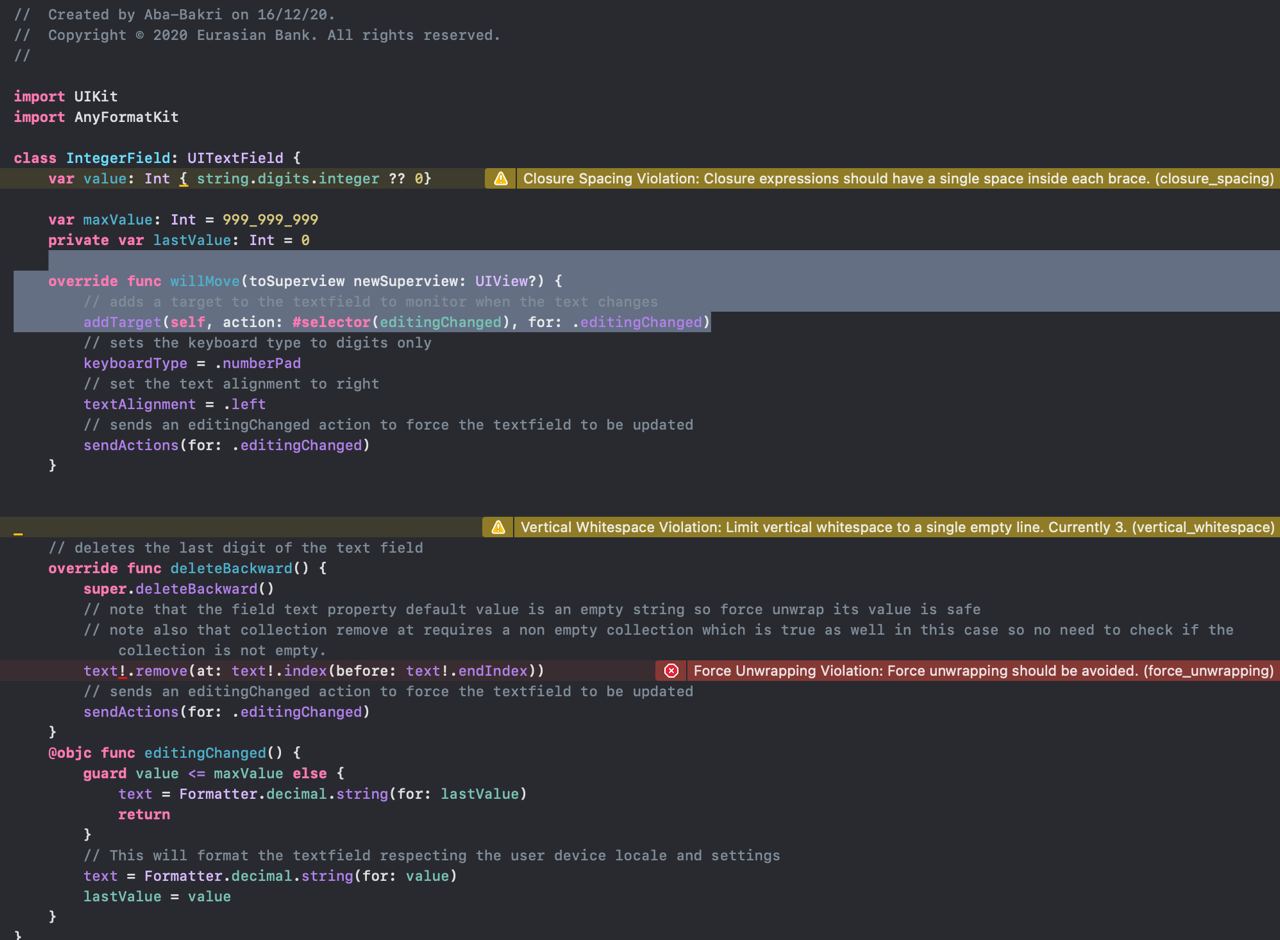Screen dimensions: 1280x940
Task: Open the Force Unwrapping Violation error banner
Action: [x=983, y=671]
